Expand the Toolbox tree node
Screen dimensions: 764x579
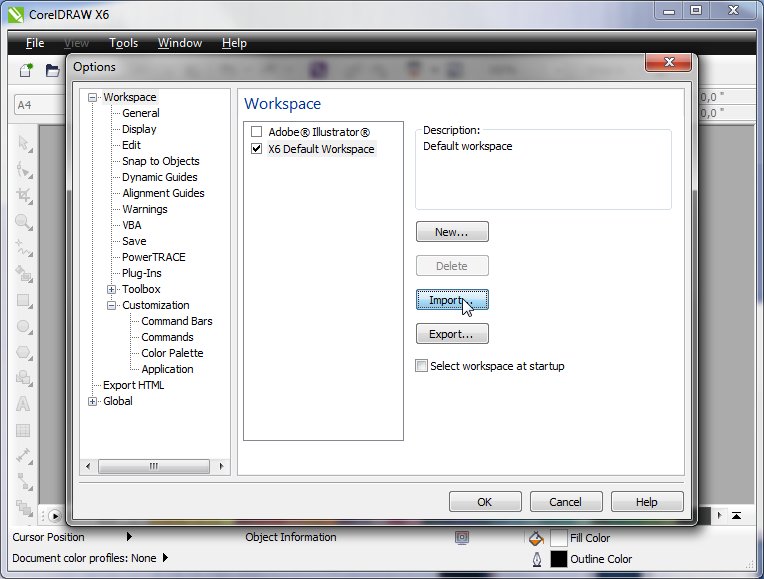tap(112, 289)
